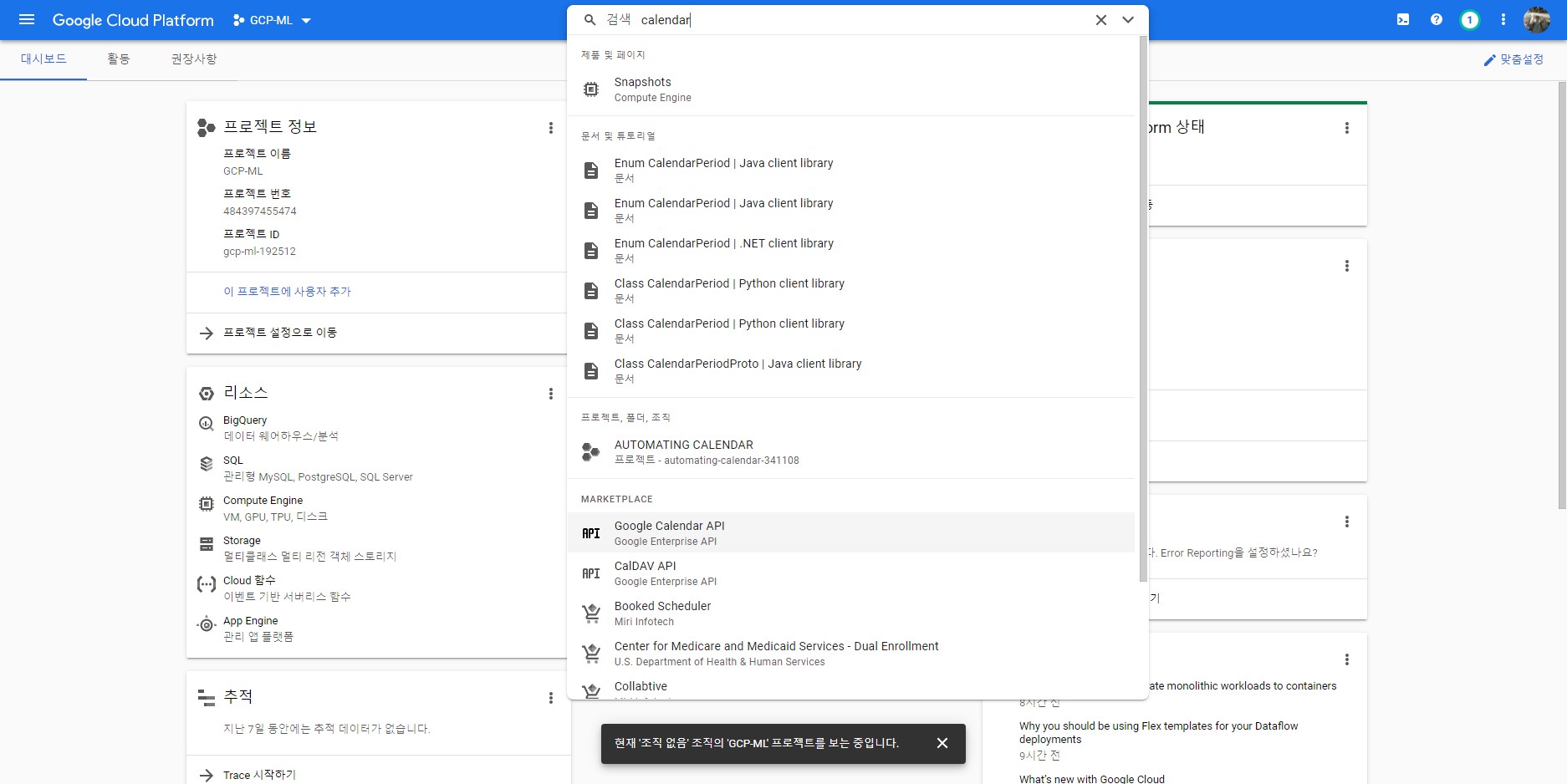
Task: Activate Cloud Shell icon
Action: (x=1403, y=20)
